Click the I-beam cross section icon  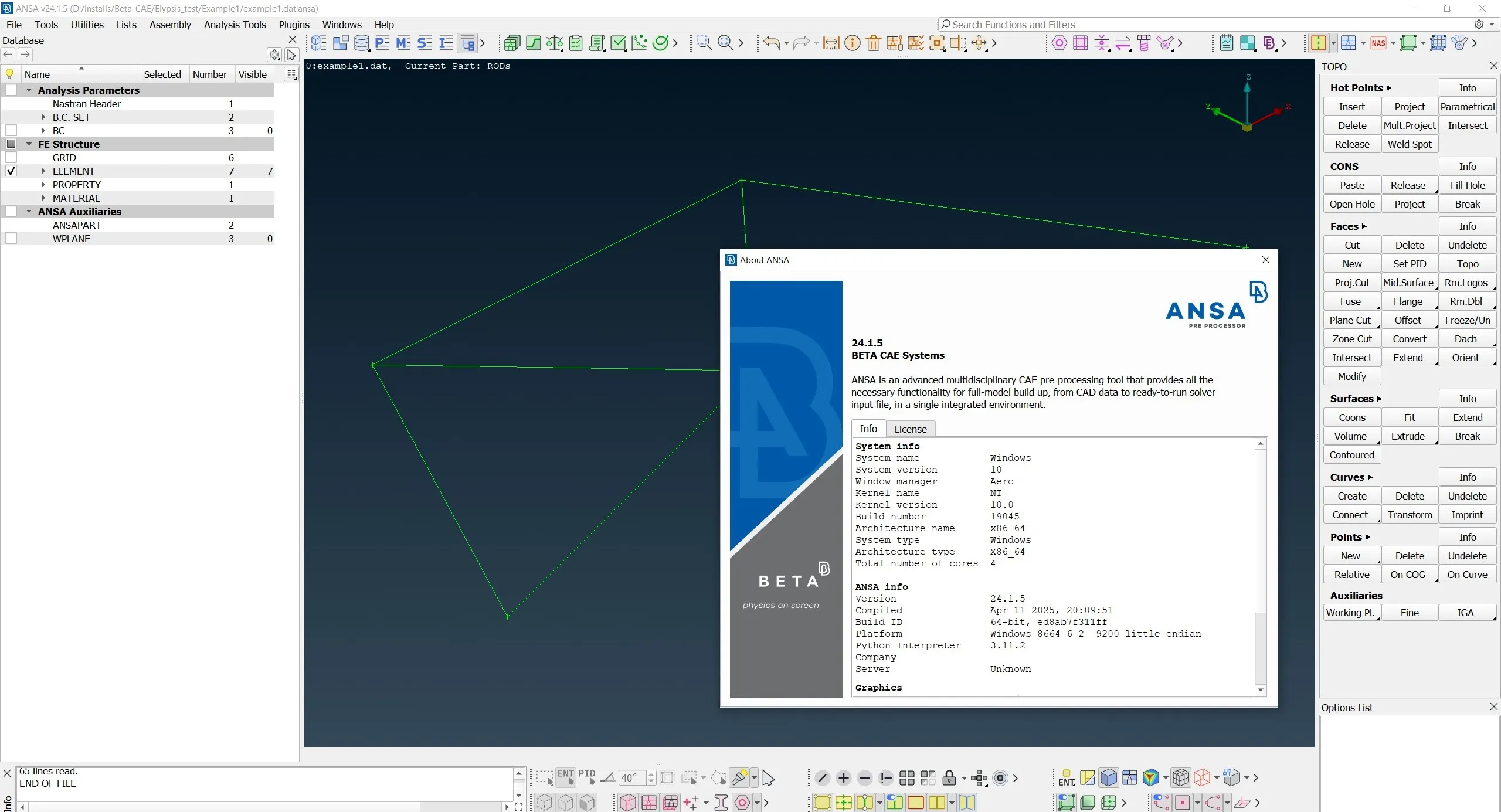(x=721, y=802)
